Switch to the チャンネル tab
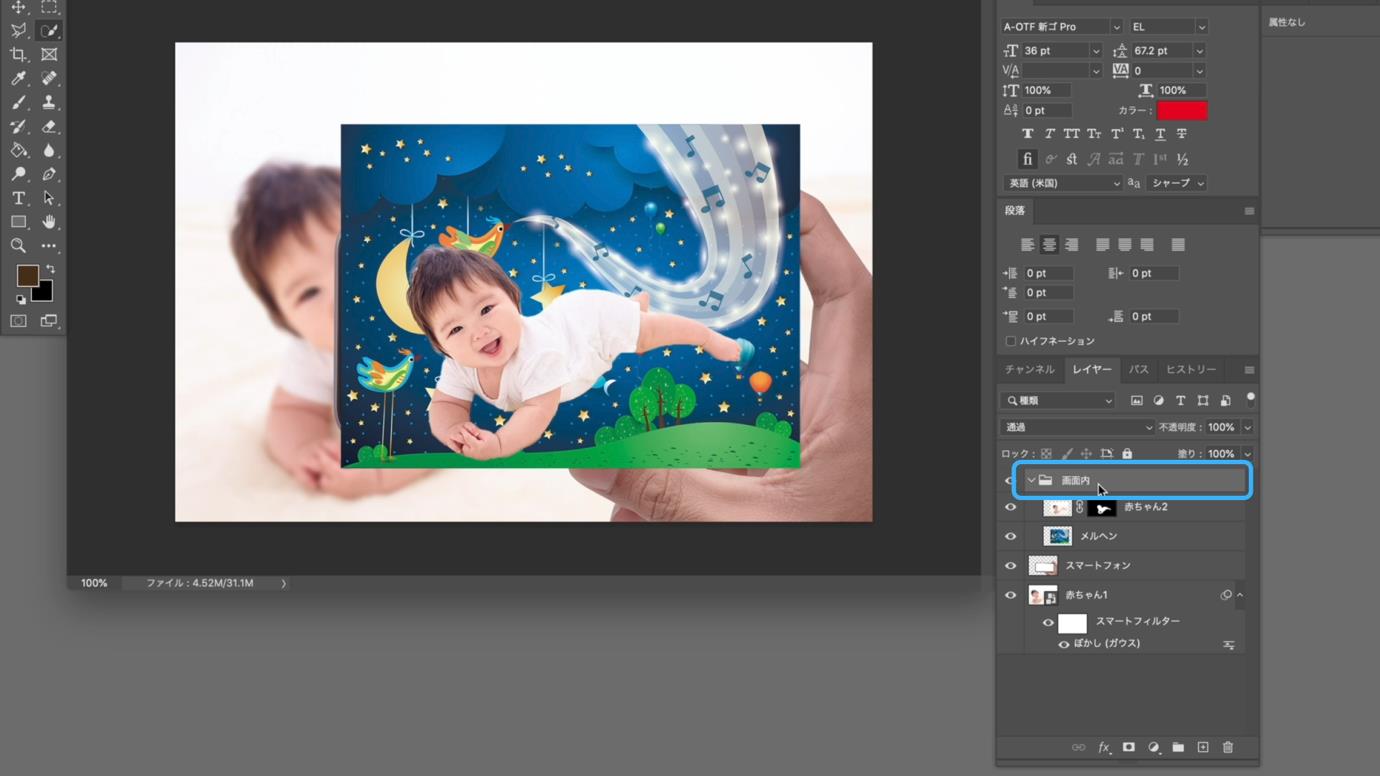 coord(1030,370)
